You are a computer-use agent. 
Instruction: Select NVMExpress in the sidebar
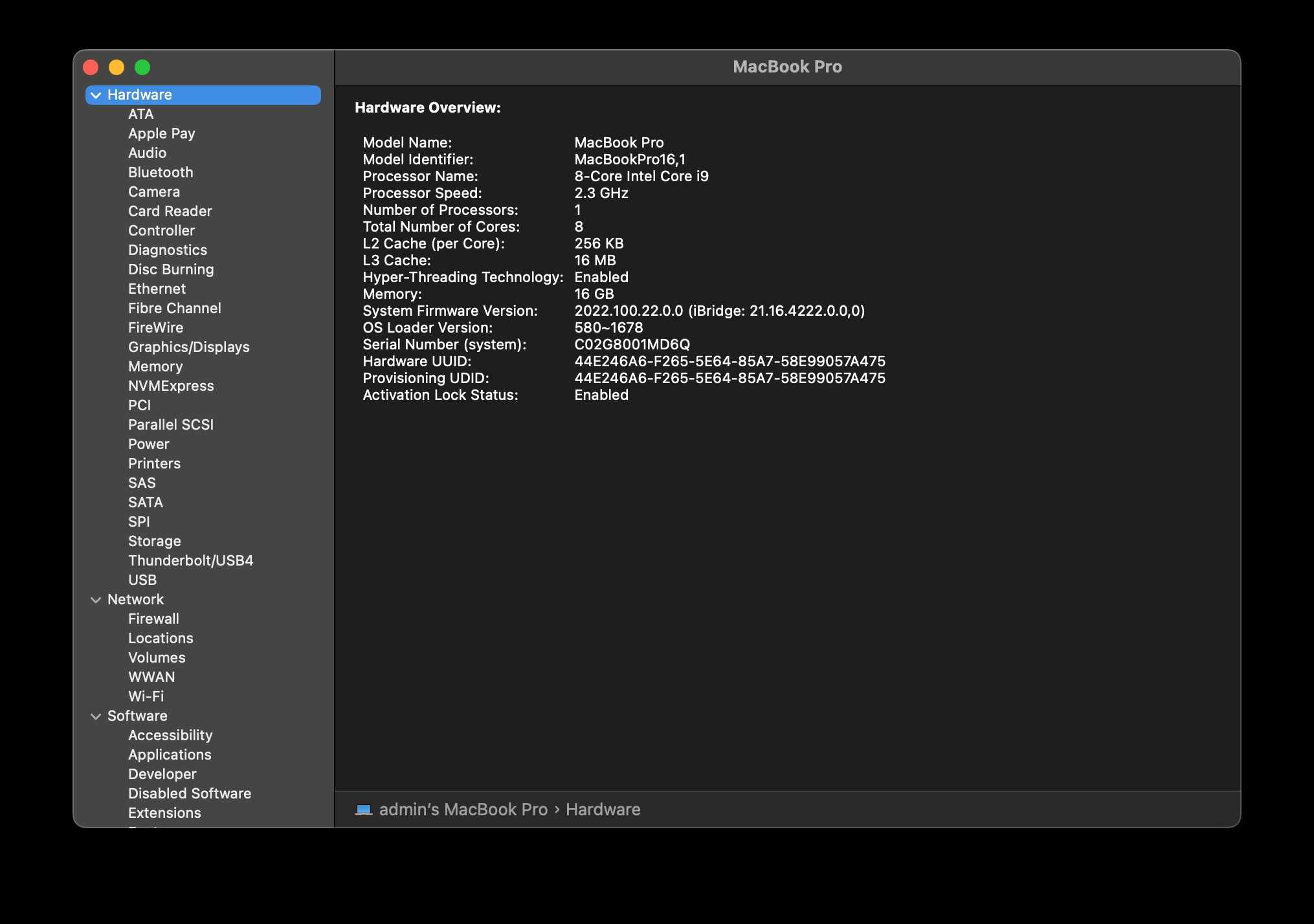(x=171, y=386)
